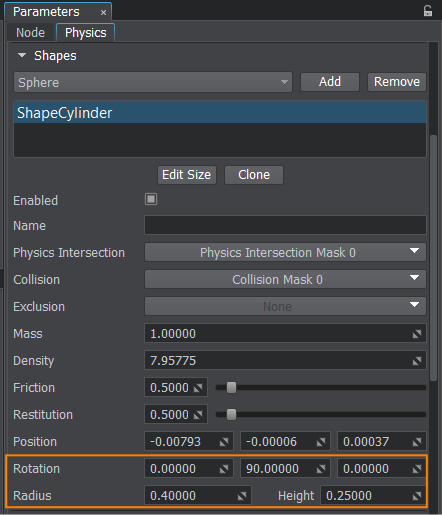Switch to the Node tab

pyautogui.click(x=30, y=33)
